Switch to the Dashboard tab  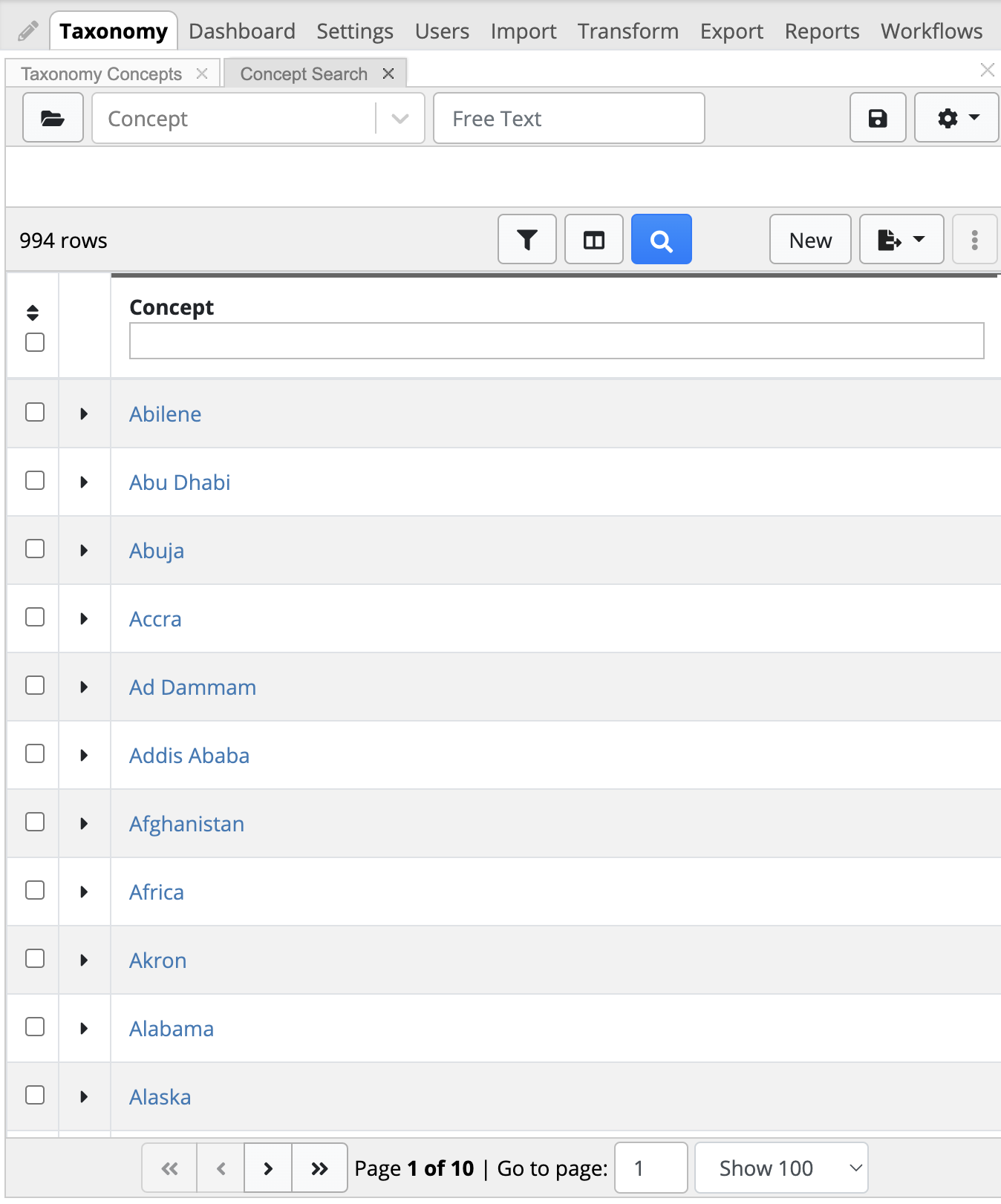pos(242,31)
